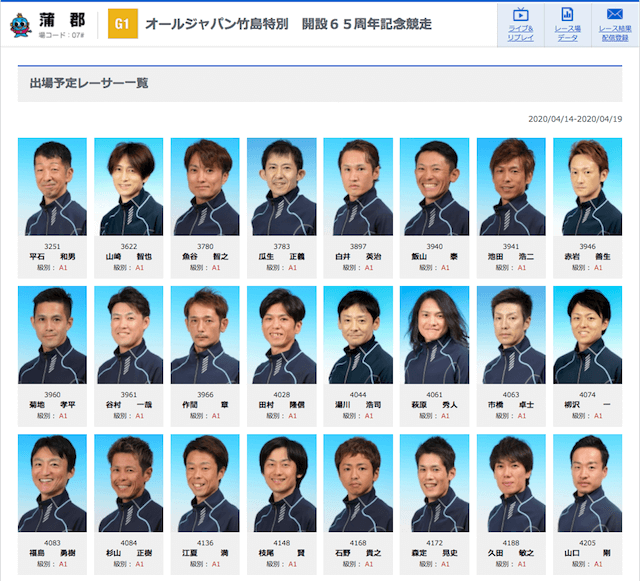Open photo of racer 3960

52,335
